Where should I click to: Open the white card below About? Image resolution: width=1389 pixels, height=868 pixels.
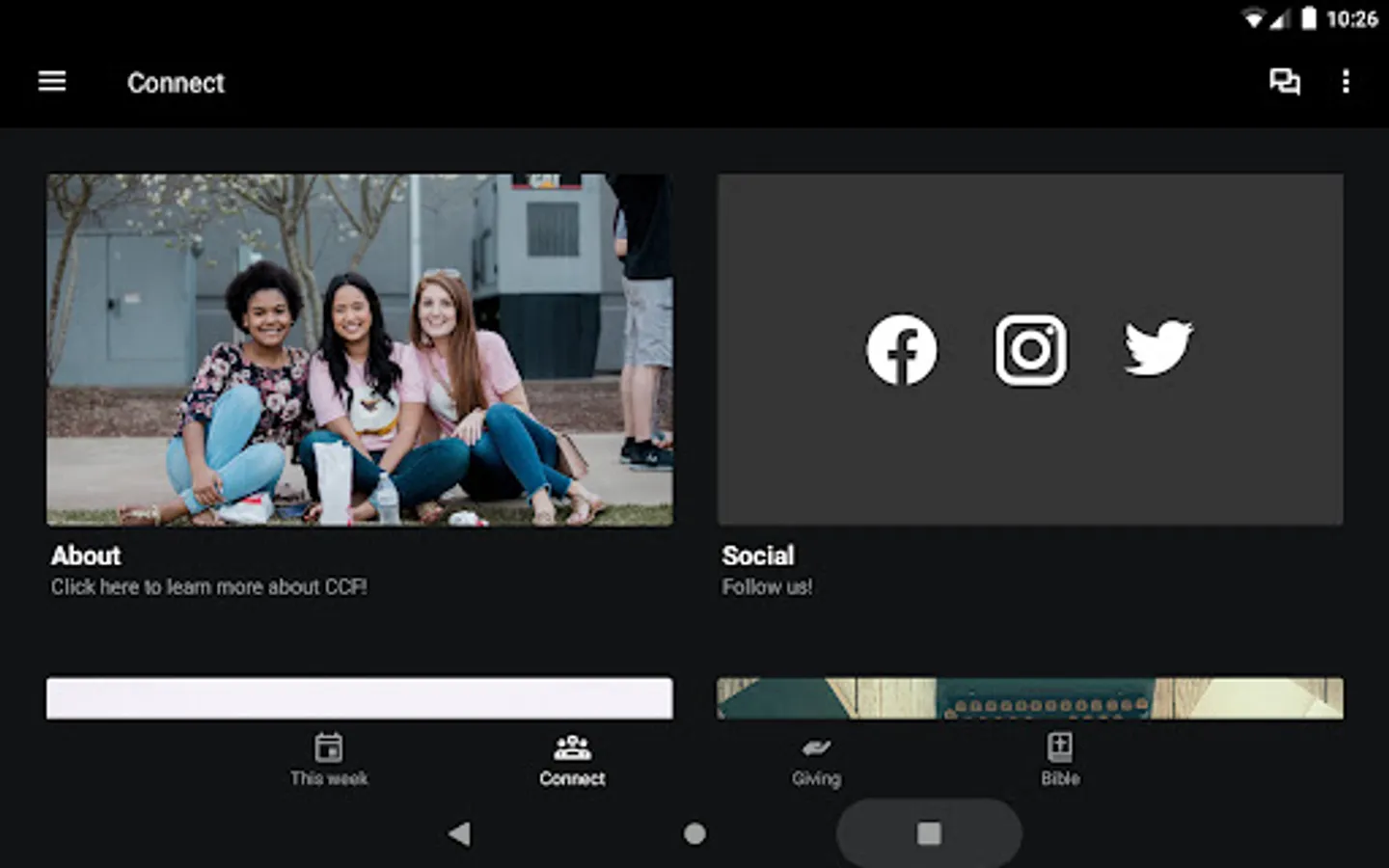click(360, 697)
